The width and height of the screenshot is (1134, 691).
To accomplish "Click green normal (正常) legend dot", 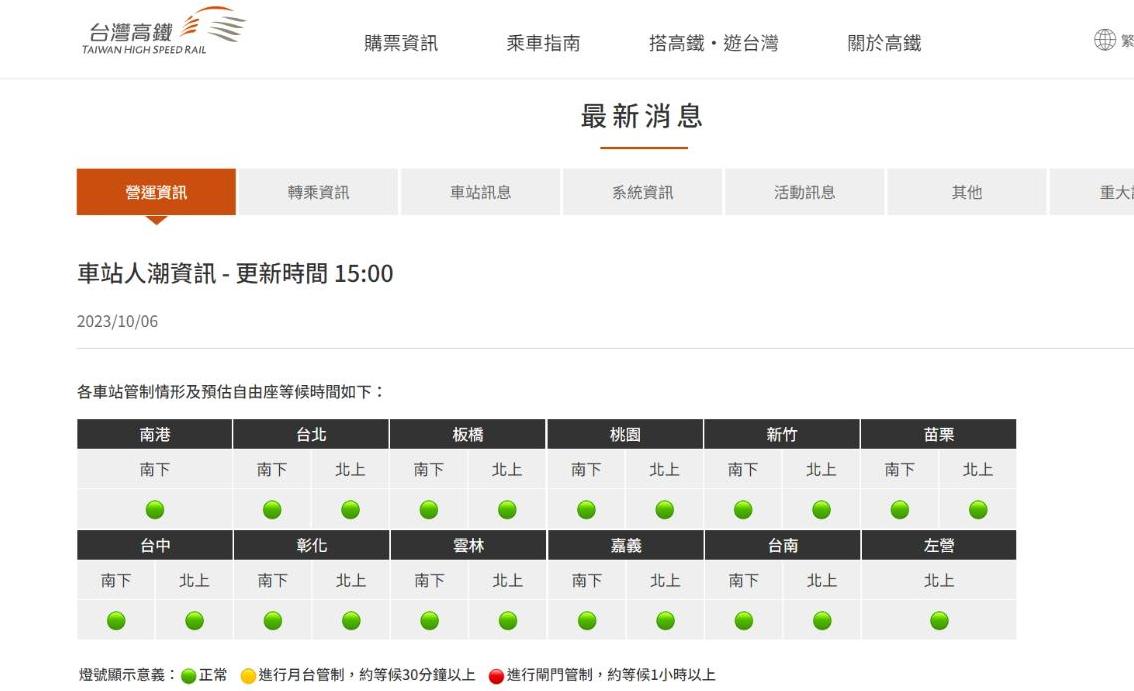I will (x=188, y=676).
